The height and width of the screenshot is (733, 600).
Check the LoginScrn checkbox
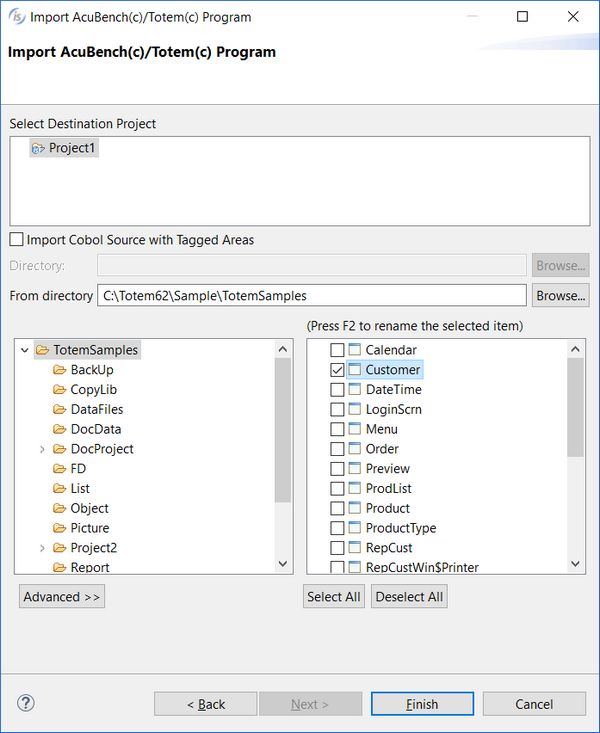pyautogui.click(x=337, y=410)
